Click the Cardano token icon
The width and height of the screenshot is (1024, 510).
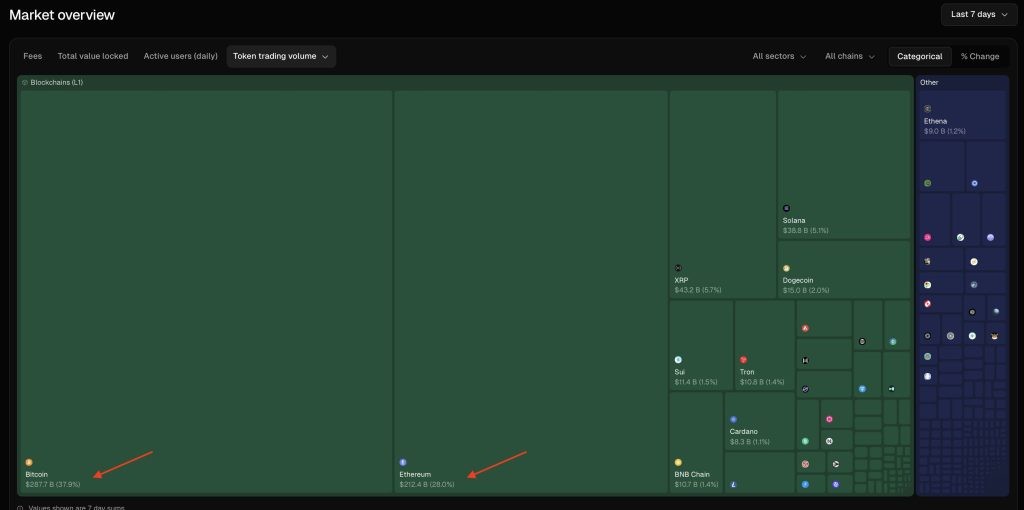tap(733, 419)
